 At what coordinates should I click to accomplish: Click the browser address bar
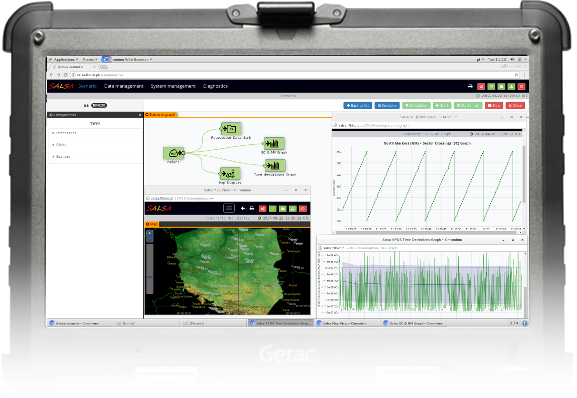pyautogui.click(x=294, y=75)
